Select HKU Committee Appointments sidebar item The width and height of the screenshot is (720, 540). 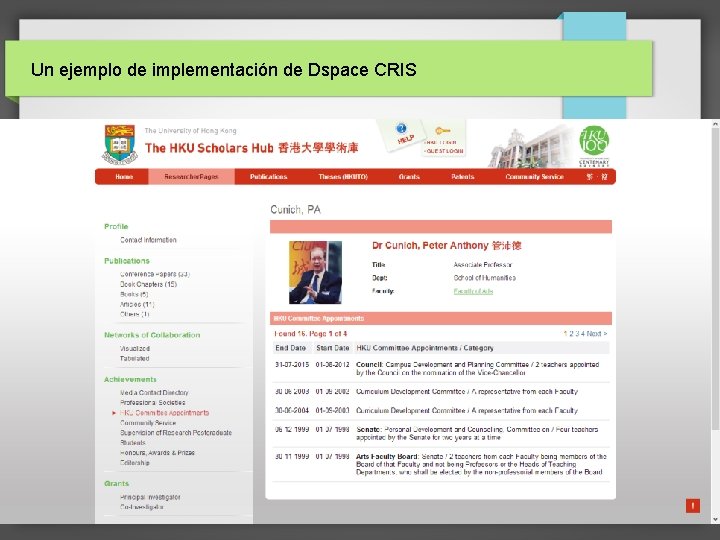[164, 413]
